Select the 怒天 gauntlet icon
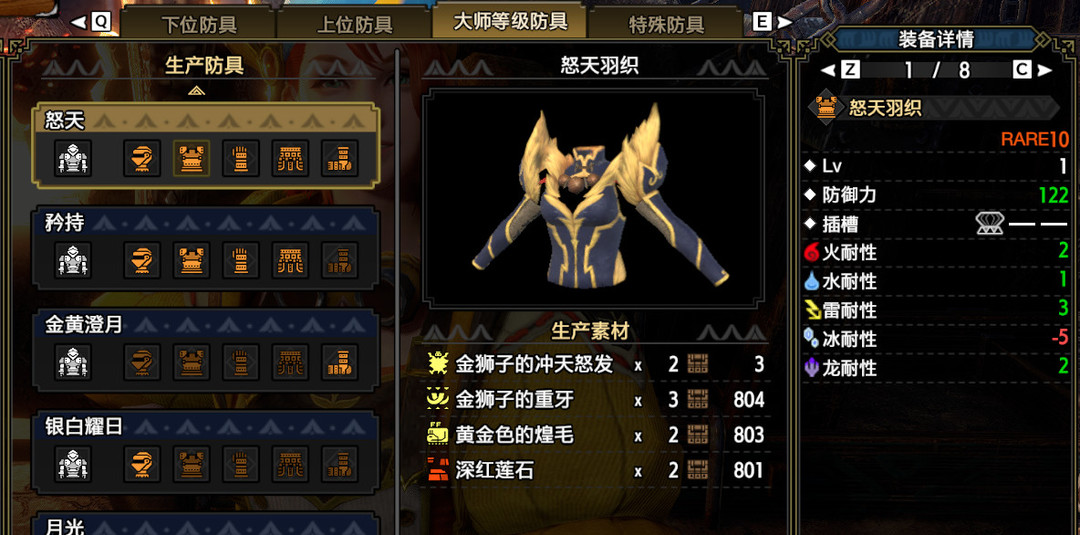The height and width of the screenshot is (535, 1080). [x=241, y=158]
